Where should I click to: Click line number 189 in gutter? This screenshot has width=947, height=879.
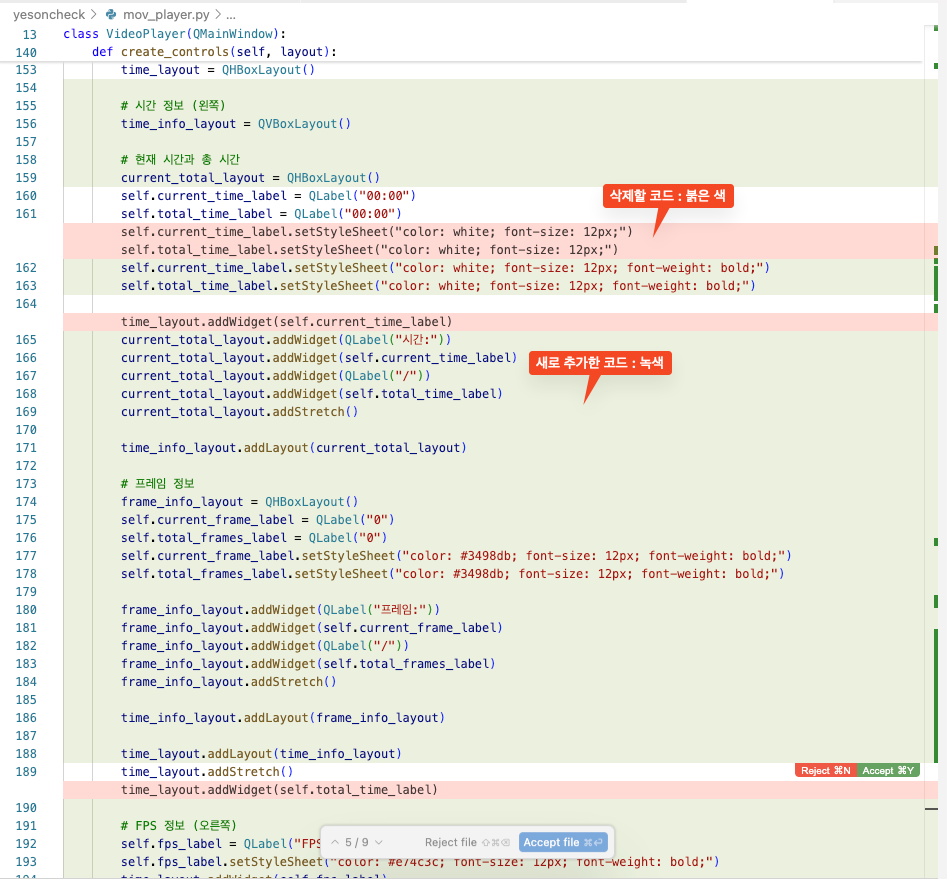pos(26,771)
